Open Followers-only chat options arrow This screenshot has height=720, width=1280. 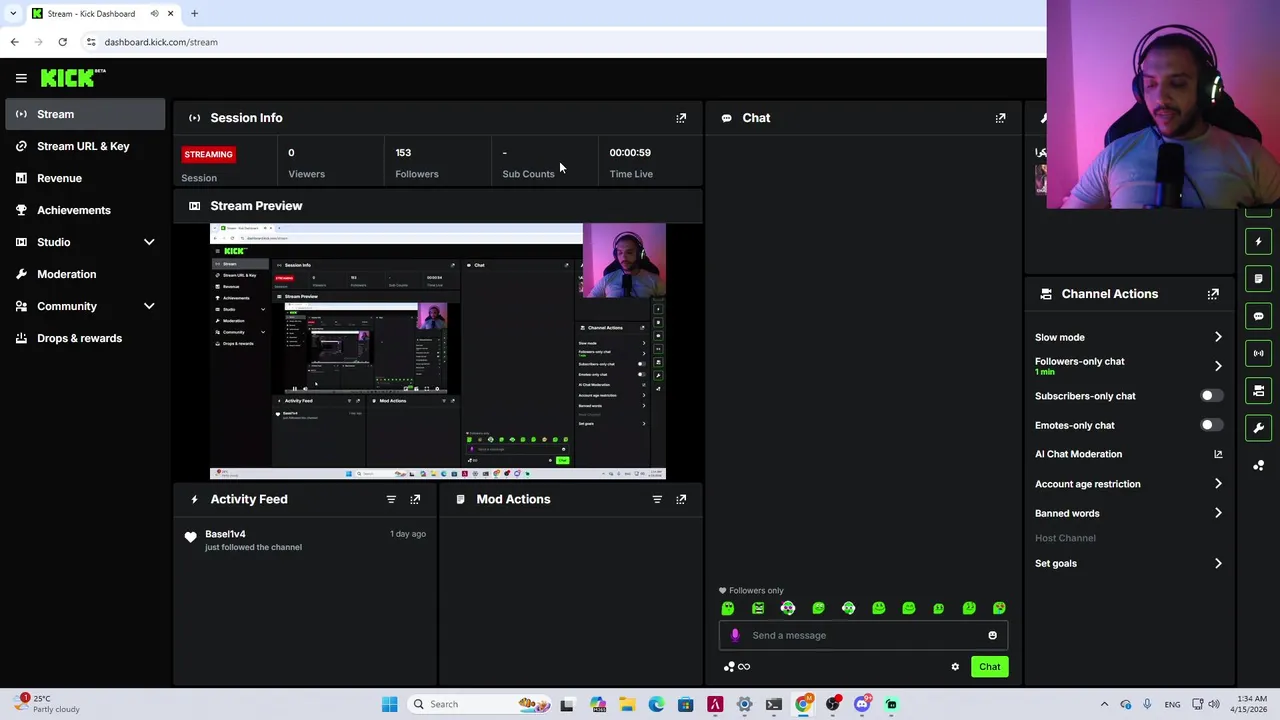(x=1218, y=366)
